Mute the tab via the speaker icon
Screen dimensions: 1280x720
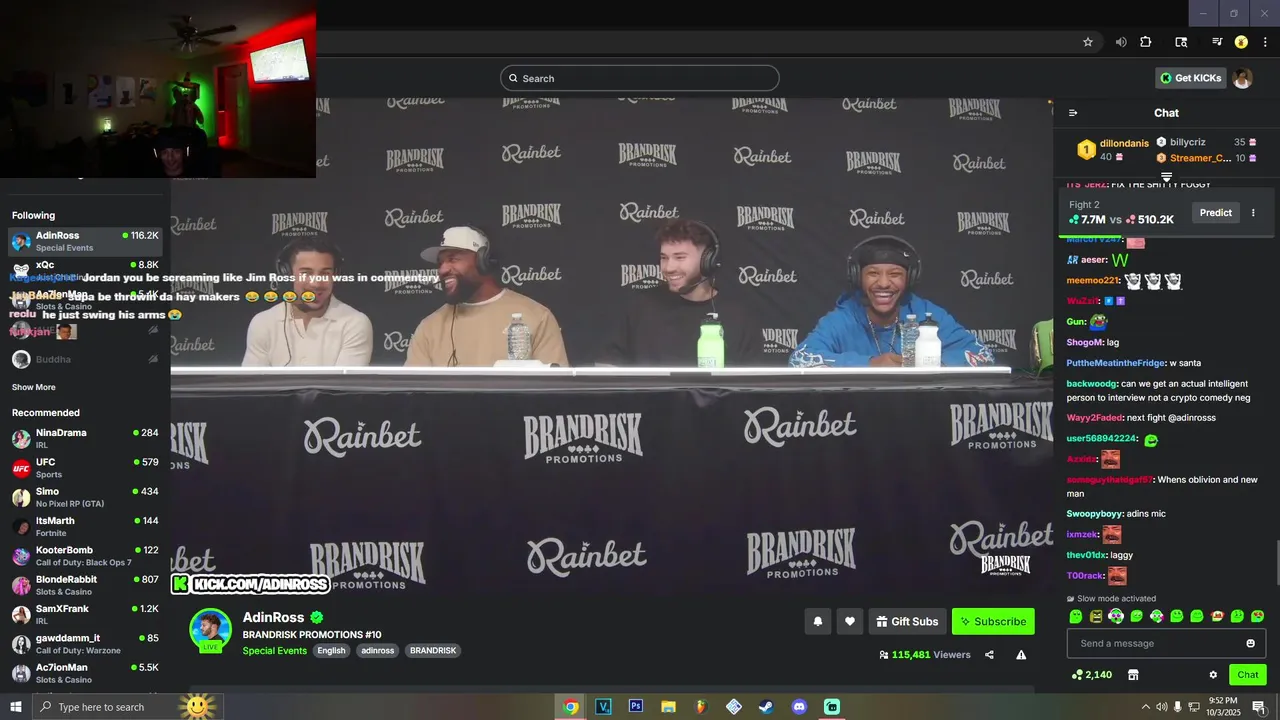(1121, 42)
